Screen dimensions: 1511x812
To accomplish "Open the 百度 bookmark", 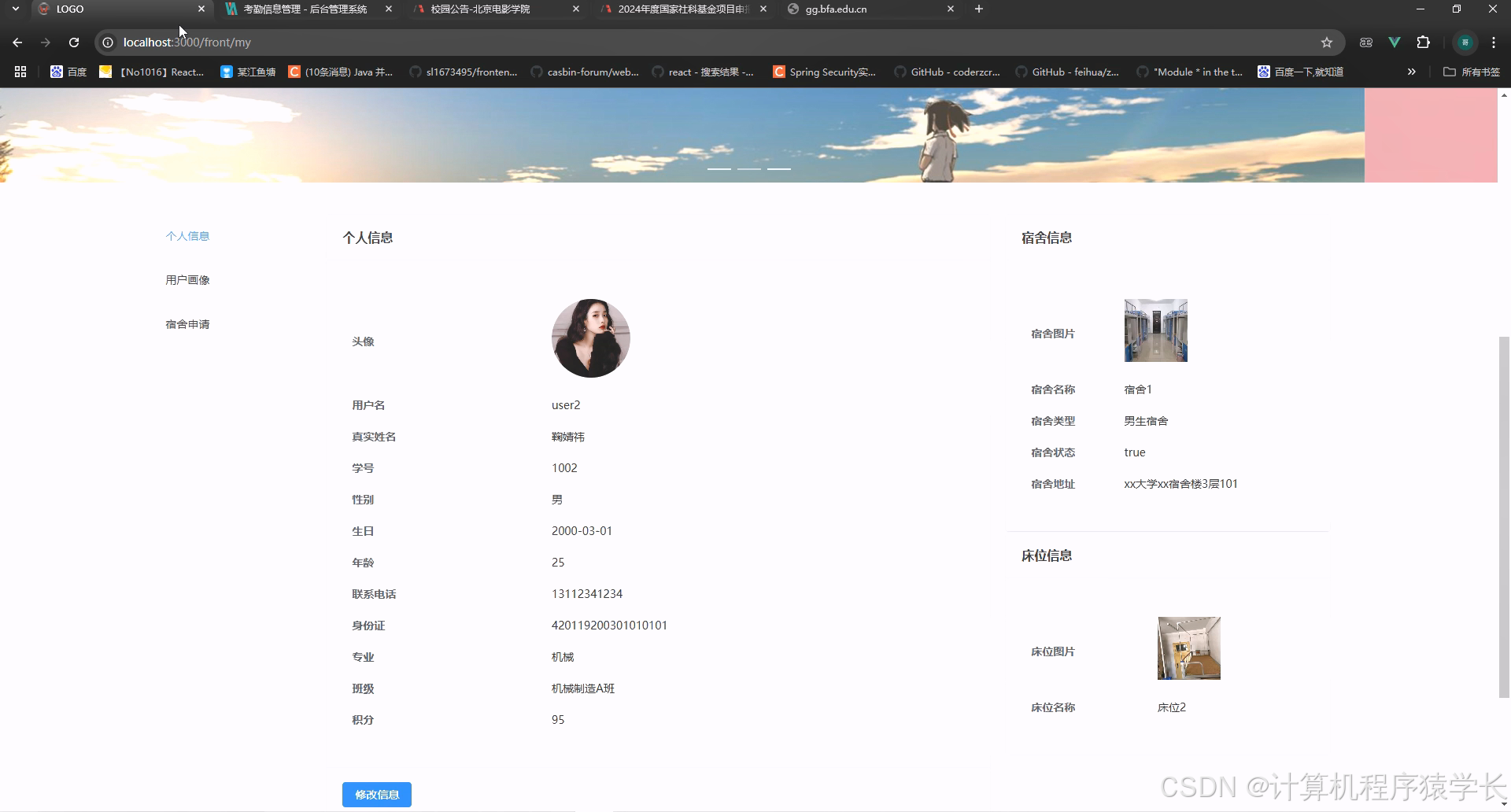I will point(68,72).
